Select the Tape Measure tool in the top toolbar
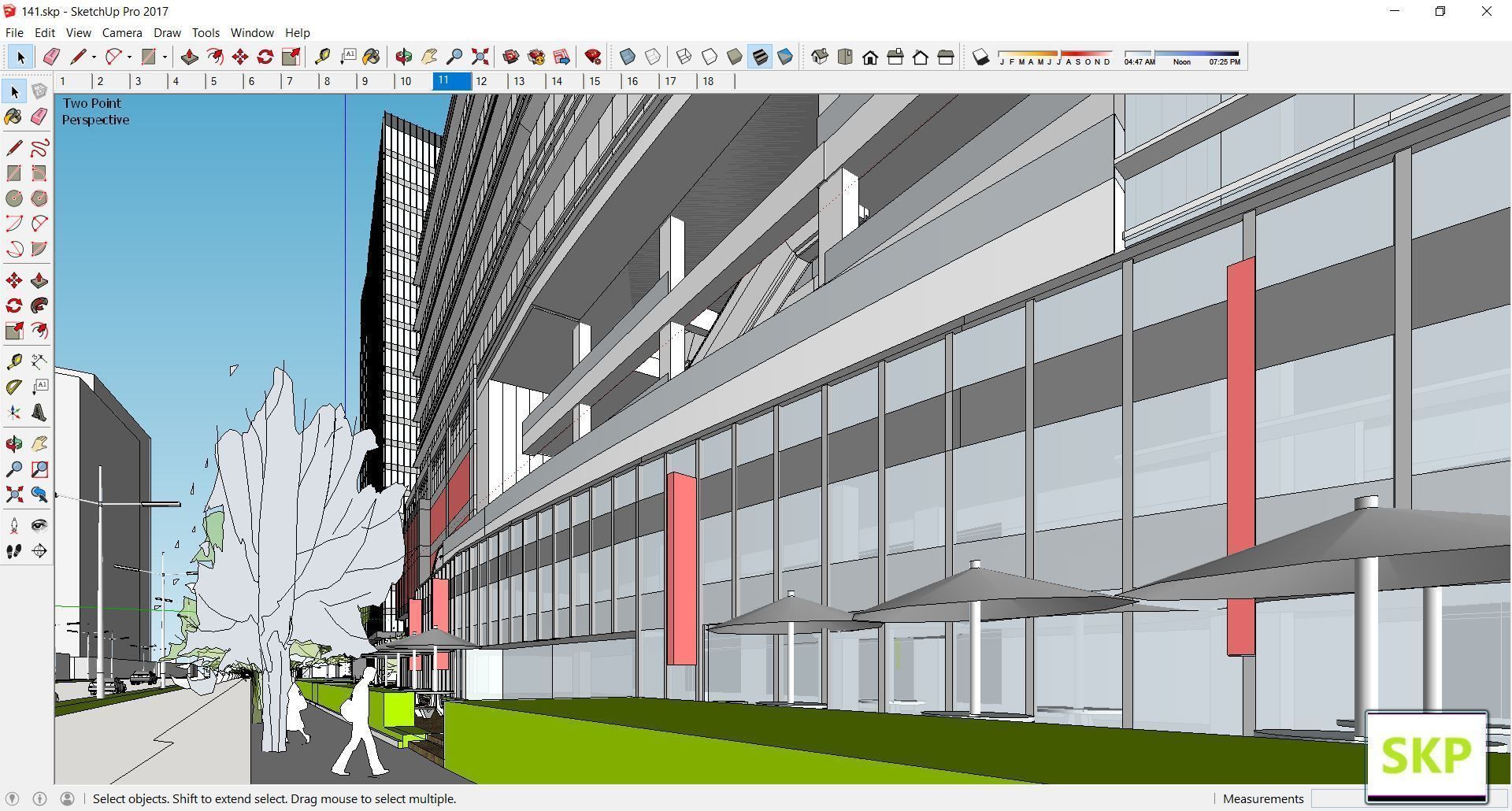1512x811 pixels. click(x=321, y=57)
